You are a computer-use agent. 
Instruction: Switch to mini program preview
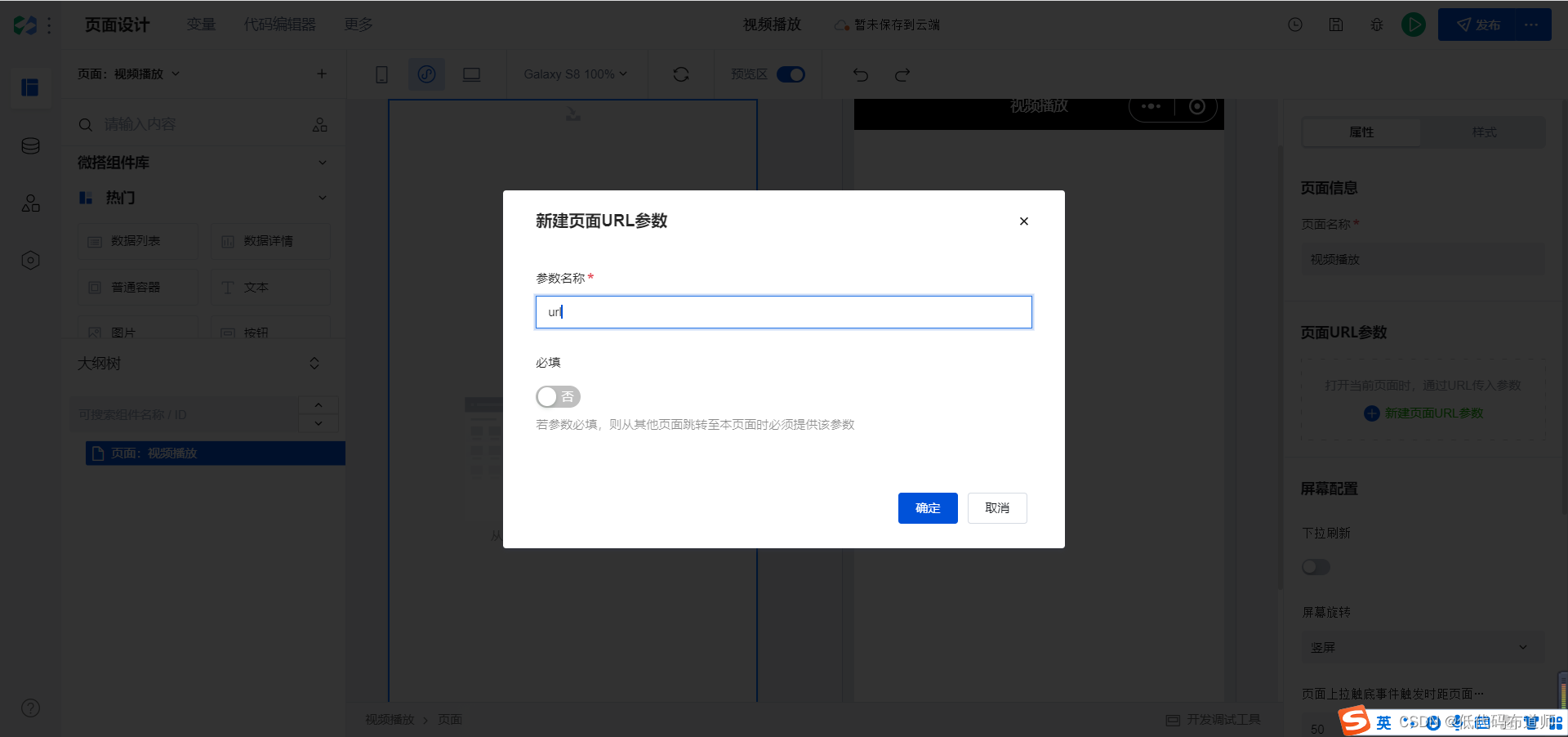click(426, 74)
